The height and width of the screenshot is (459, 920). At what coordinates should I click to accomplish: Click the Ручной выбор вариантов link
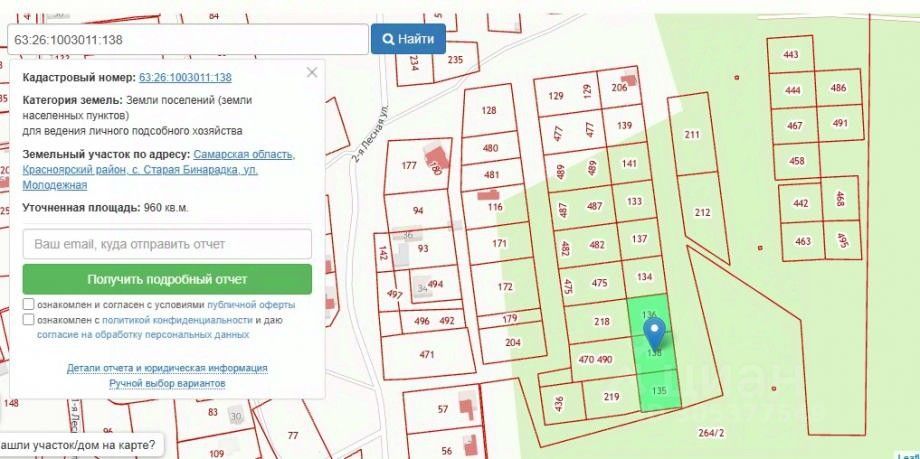pos(167,383)
